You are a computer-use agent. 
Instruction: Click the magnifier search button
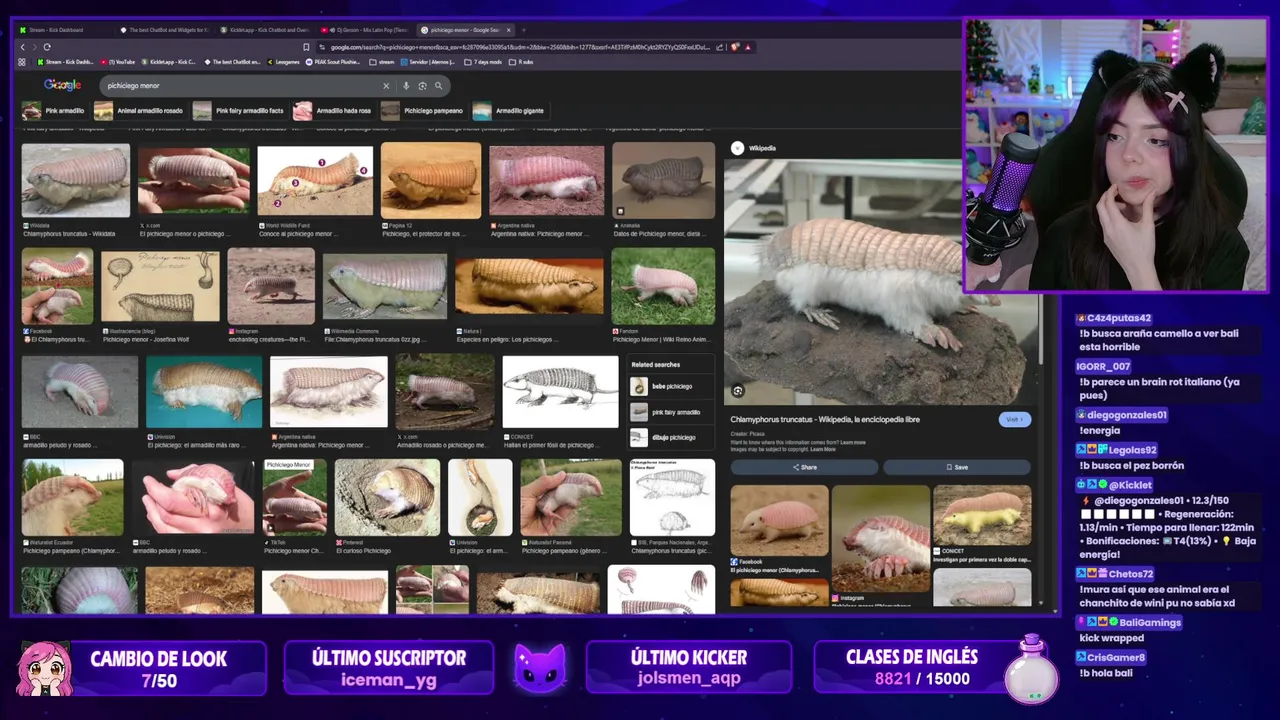pyautogui.click(x=438, y=86)
